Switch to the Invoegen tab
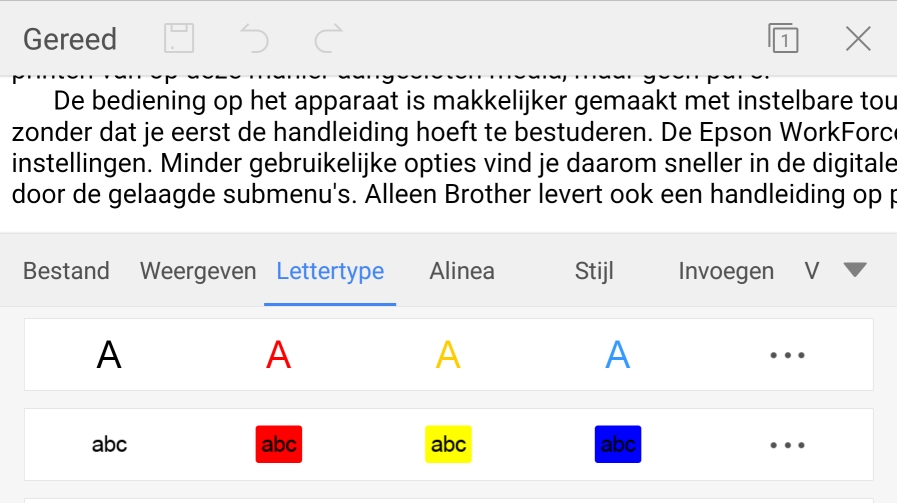The height and width of the screenshot is (503, 897). tap(726, 271)
